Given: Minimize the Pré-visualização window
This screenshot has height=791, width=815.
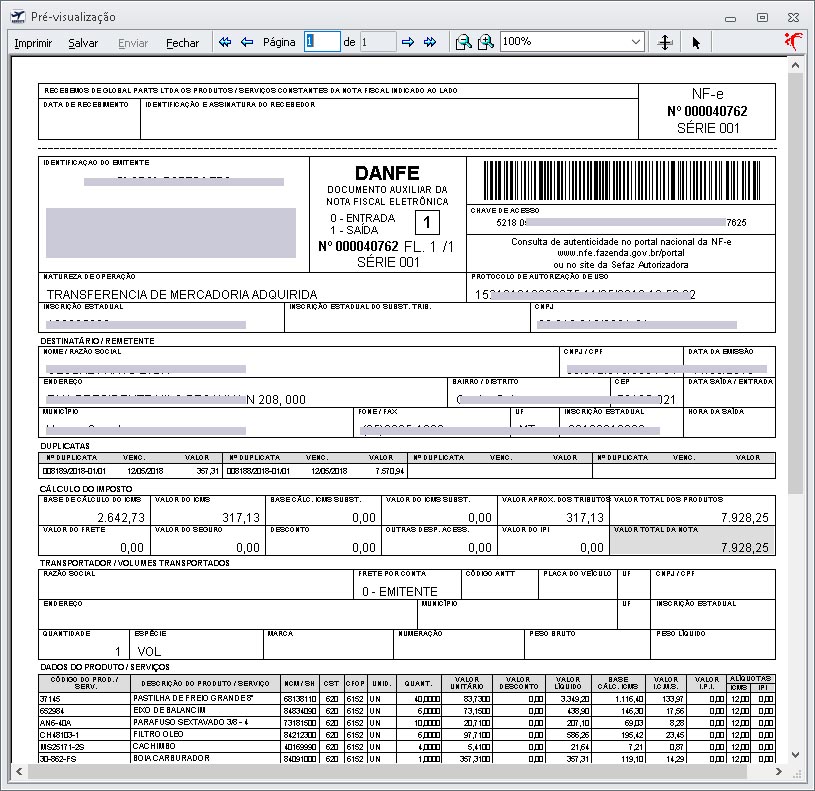Looking at the screenshot, I should point(730,18).
